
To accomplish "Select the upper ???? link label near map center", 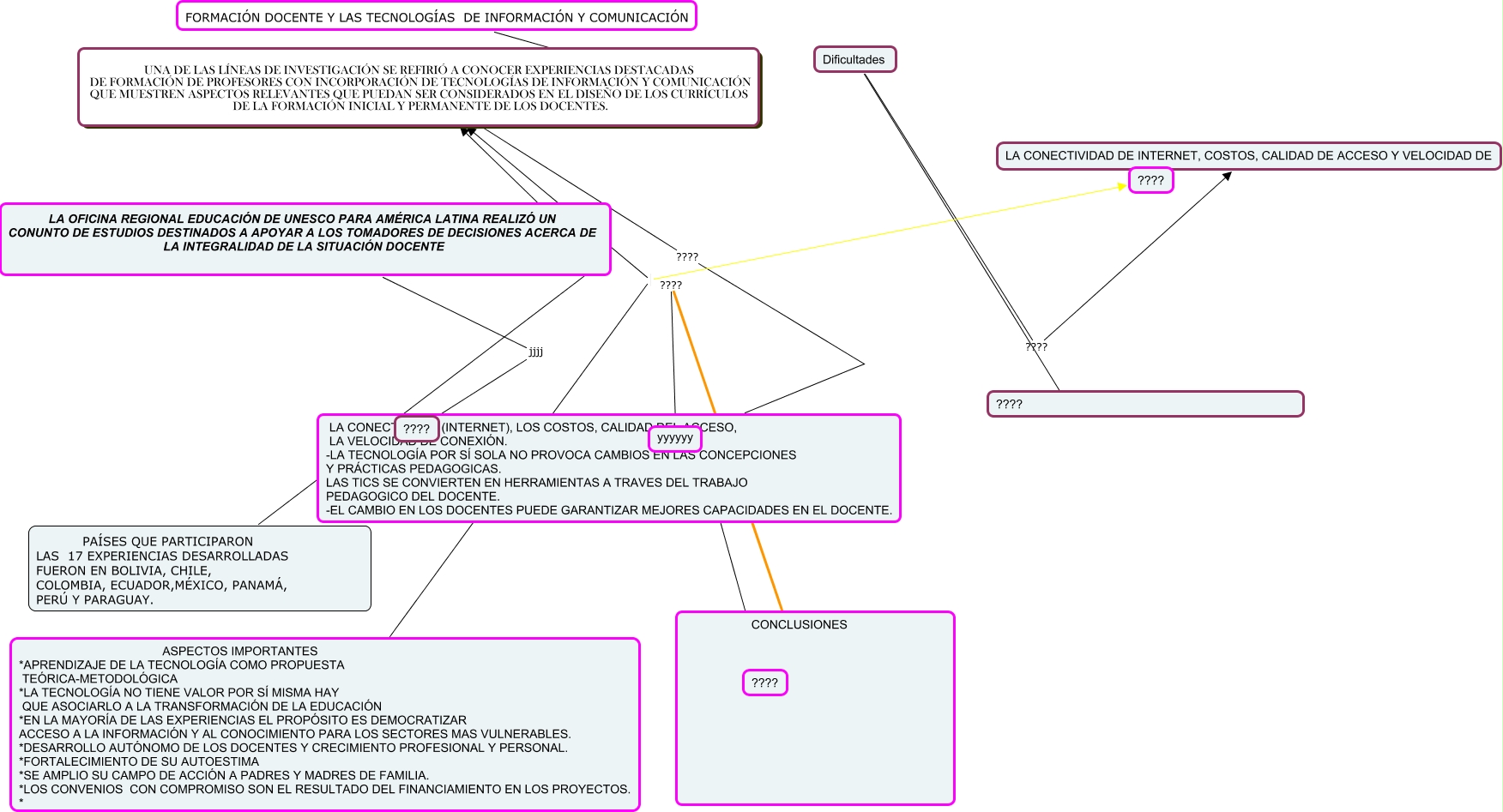I will tap(687, 256).
